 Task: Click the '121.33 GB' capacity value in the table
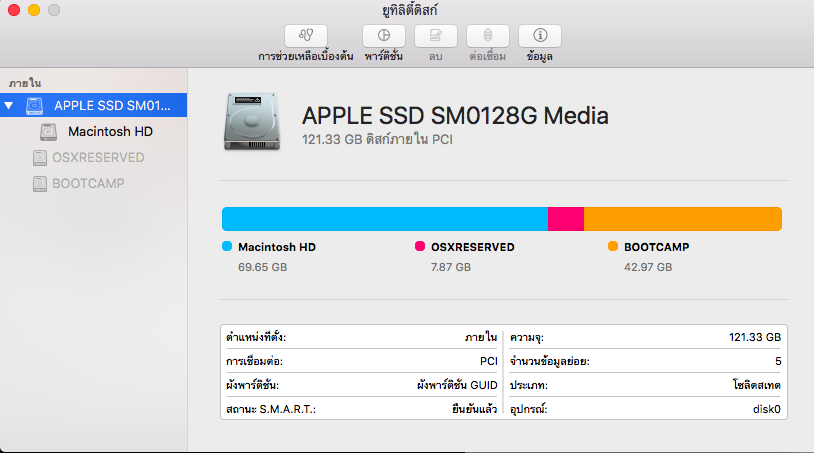point(755,337)
